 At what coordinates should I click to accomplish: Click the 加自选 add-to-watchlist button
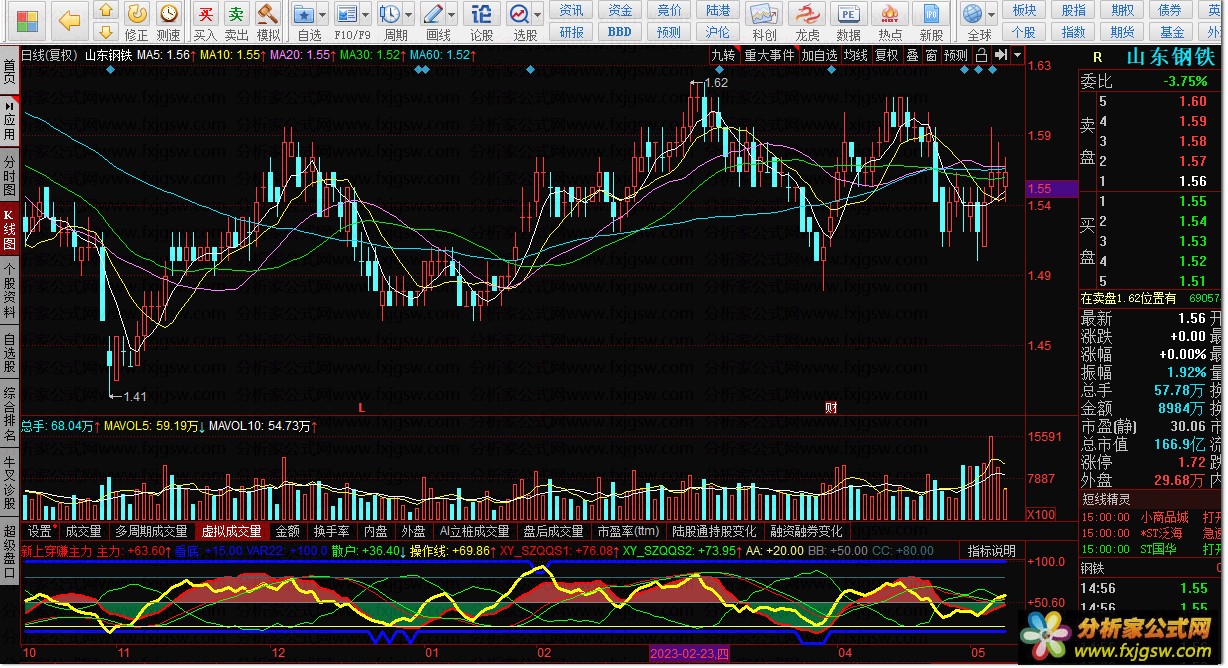click(819, 55)
